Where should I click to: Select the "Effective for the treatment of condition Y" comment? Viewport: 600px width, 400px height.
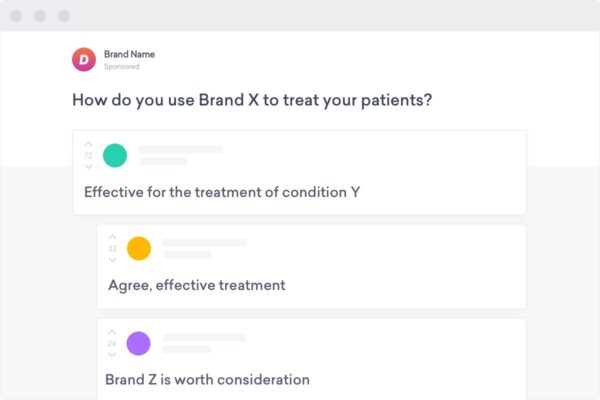(222, 192)
